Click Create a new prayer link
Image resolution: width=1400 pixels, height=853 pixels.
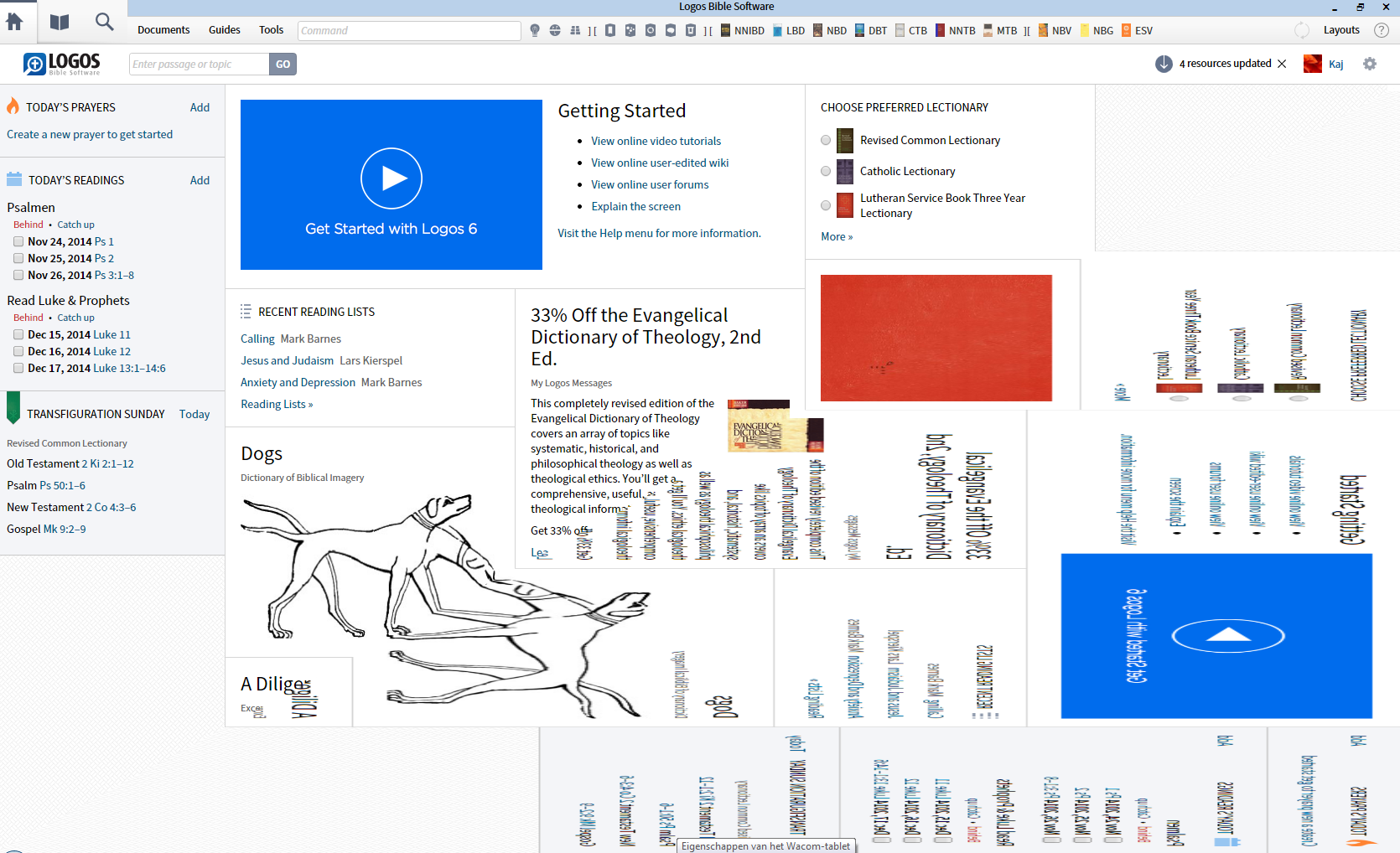tap(90, 134)
